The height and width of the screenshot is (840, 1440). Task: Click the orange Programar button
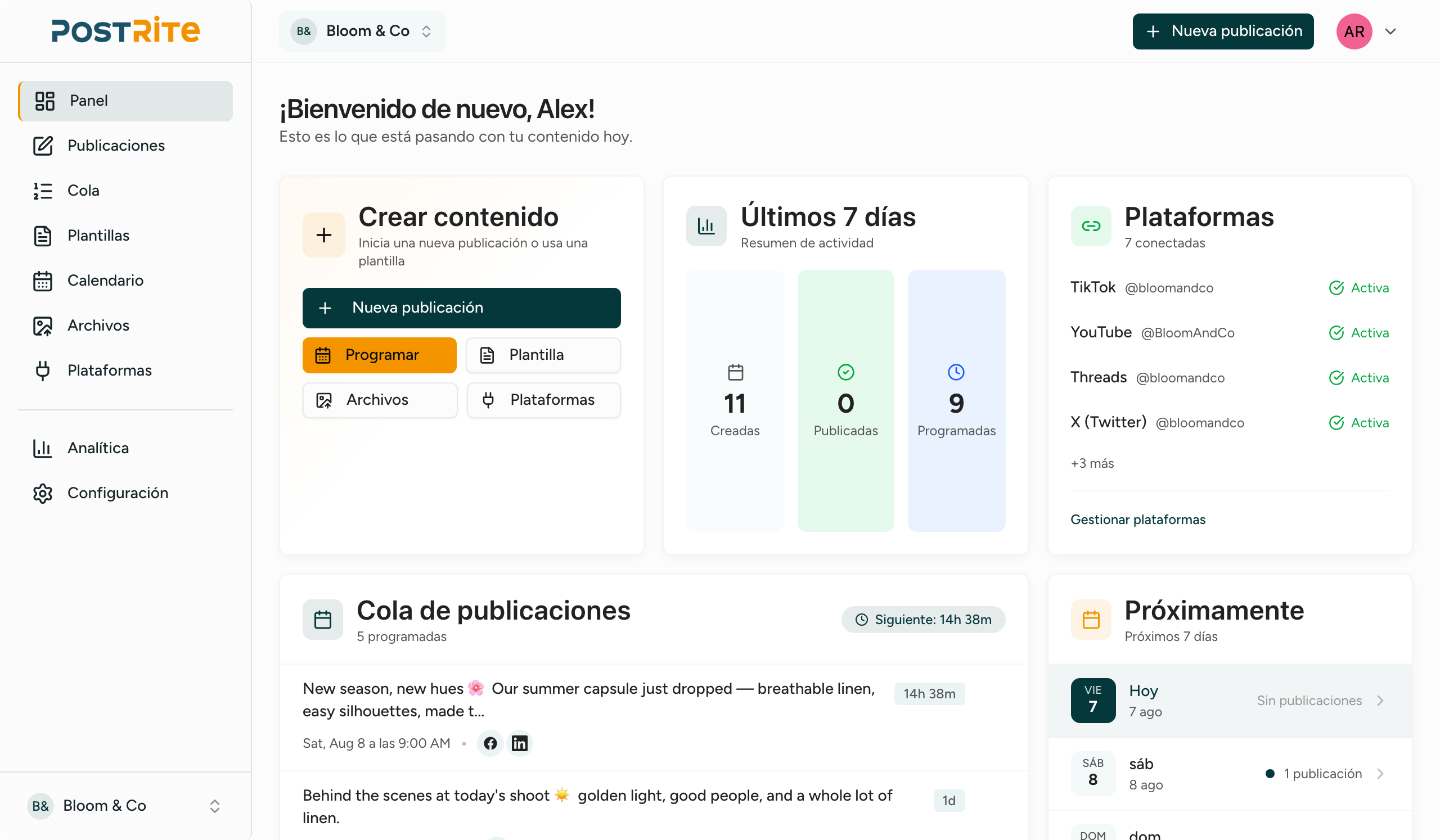tap(380, 355)
